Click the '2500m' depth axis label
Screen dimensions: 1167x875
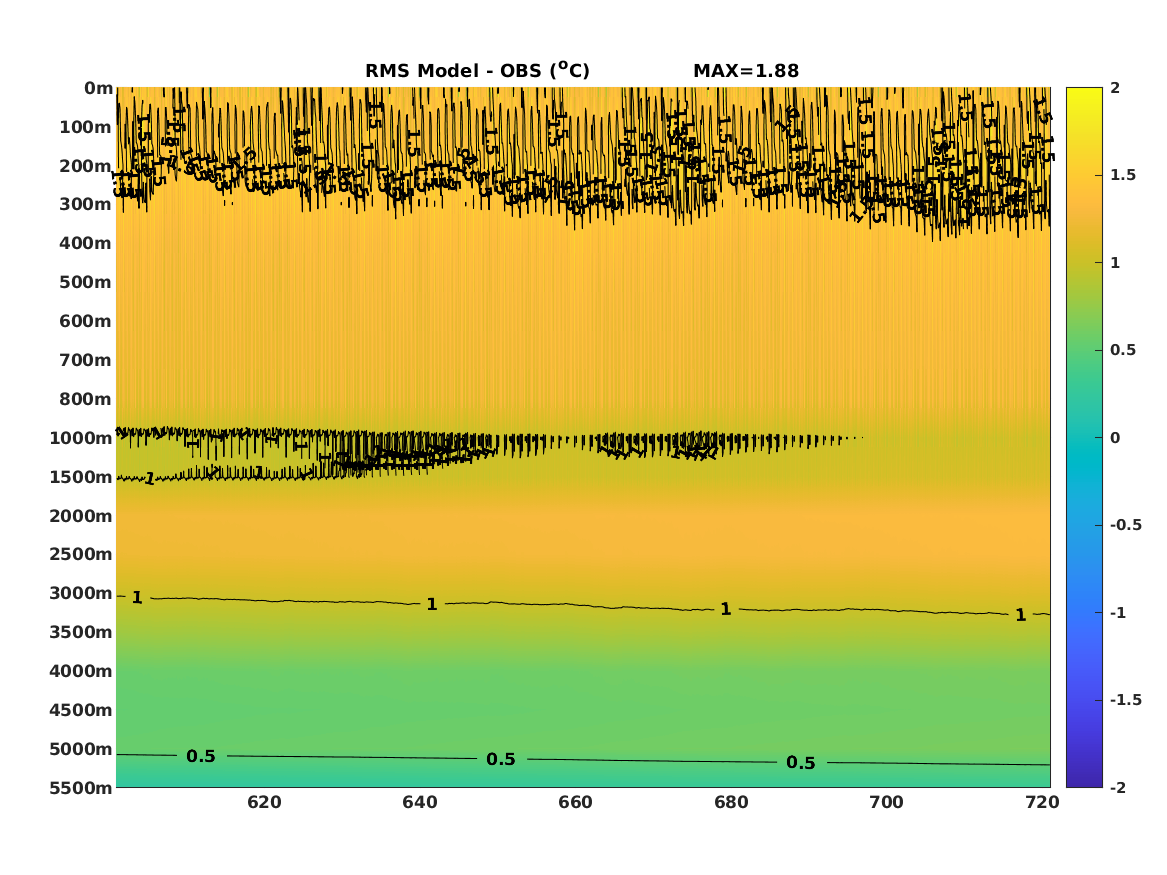click(x=81, y=554)
